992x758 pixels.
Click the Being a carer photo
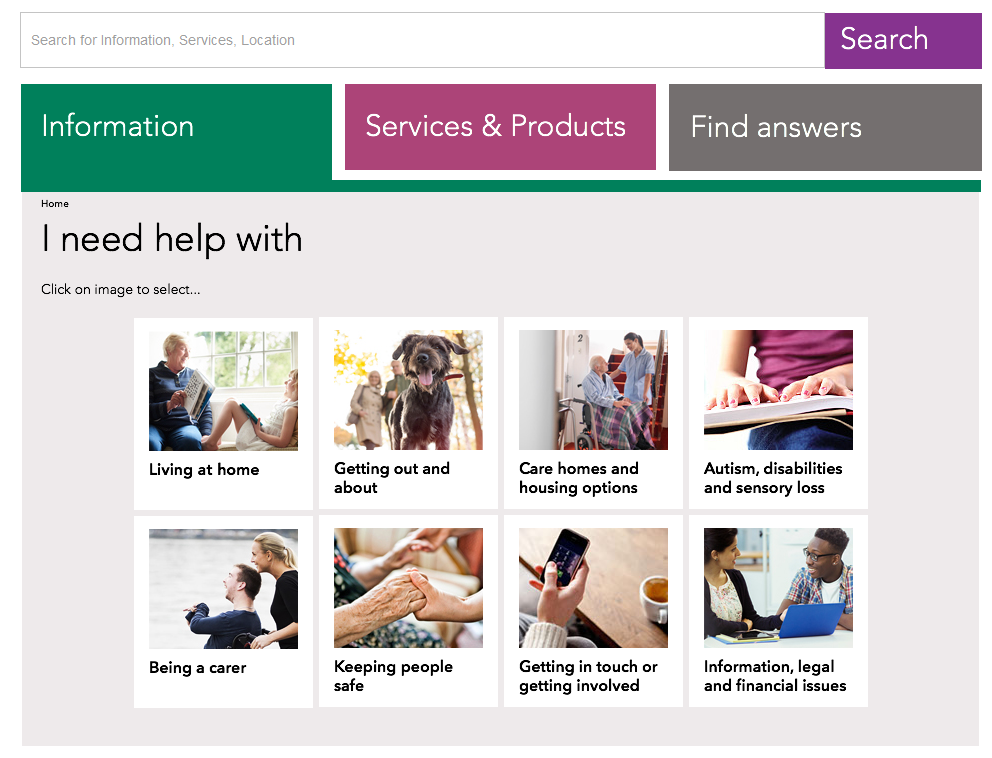[223, 588]
